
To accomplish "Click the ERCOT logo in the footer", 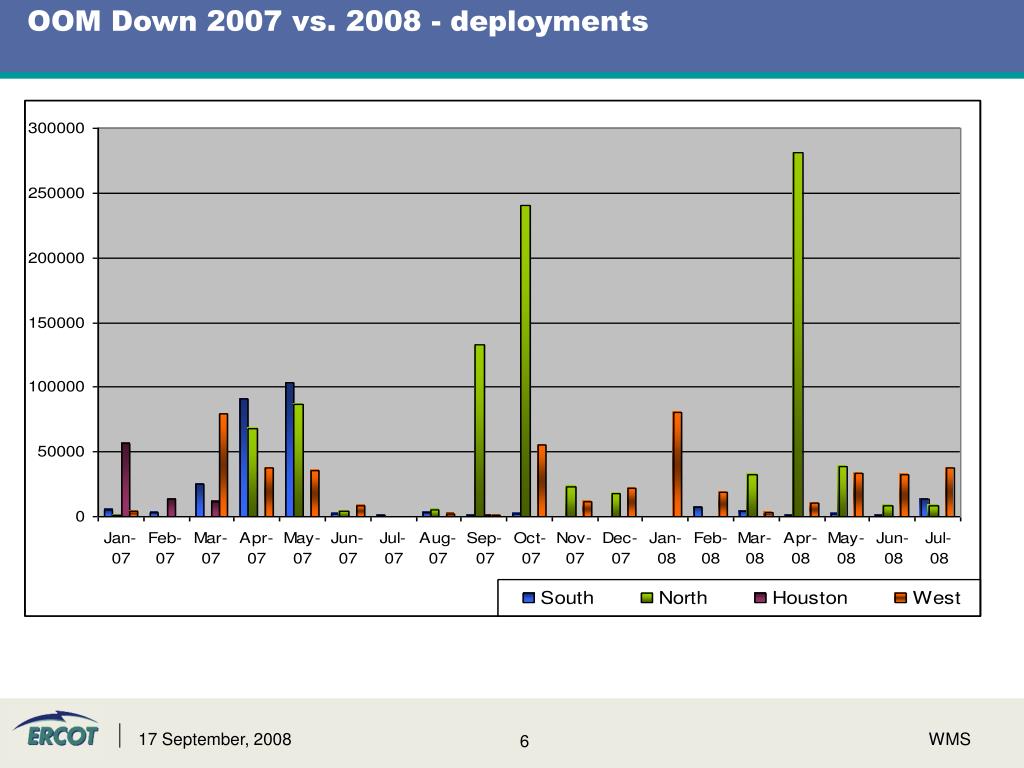I will (x=56, y=729).
